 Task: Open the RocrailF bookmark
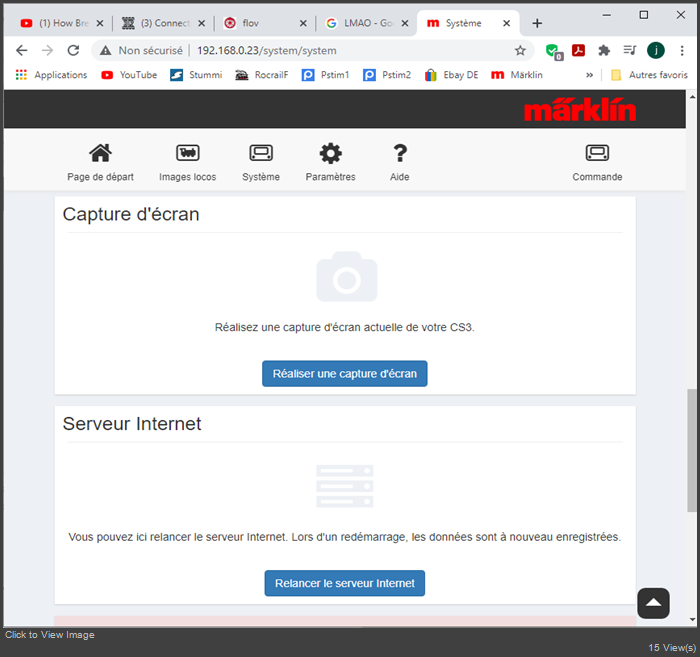262,75
